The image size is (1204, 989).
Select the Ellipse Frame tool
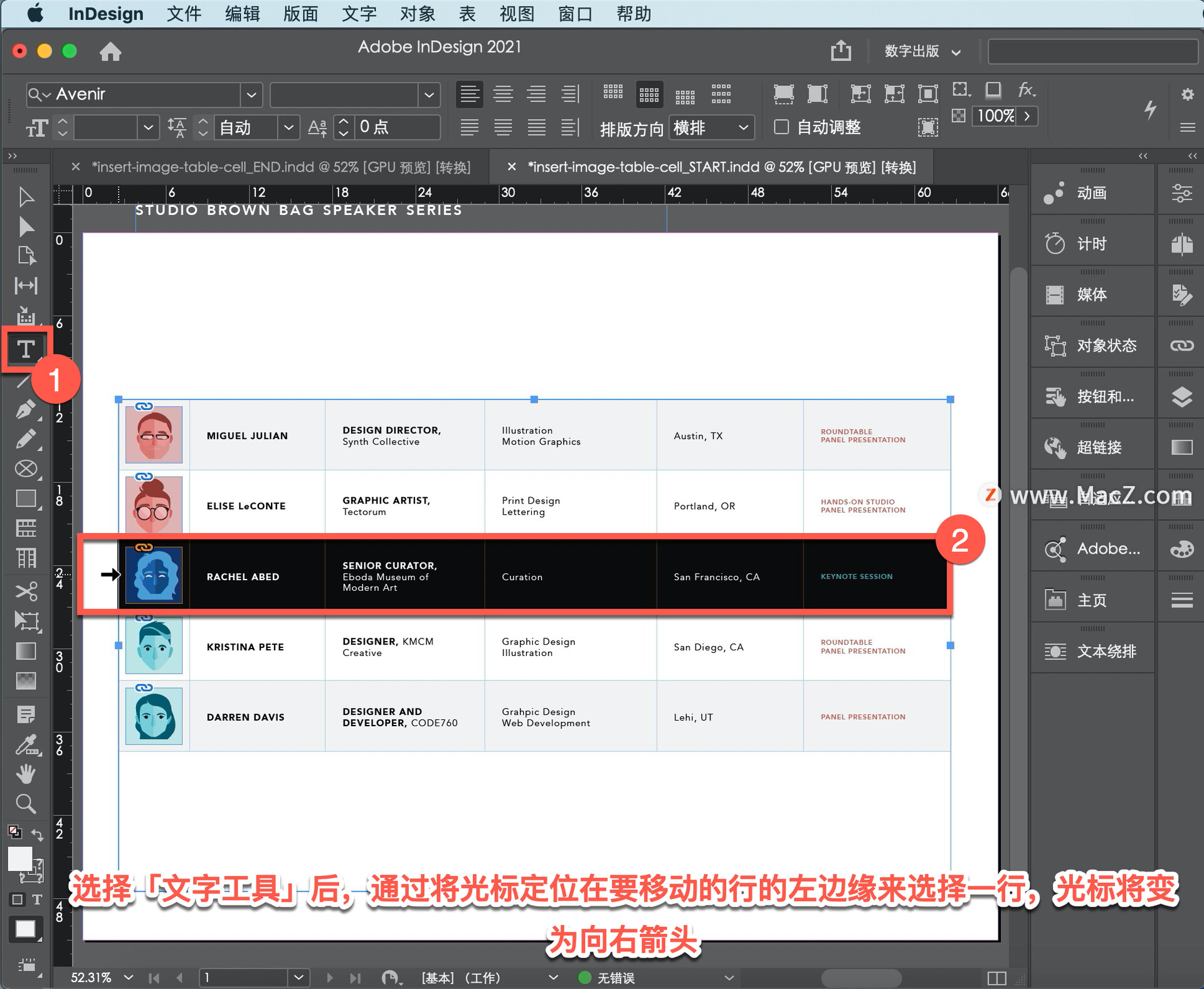click(26, 469)
